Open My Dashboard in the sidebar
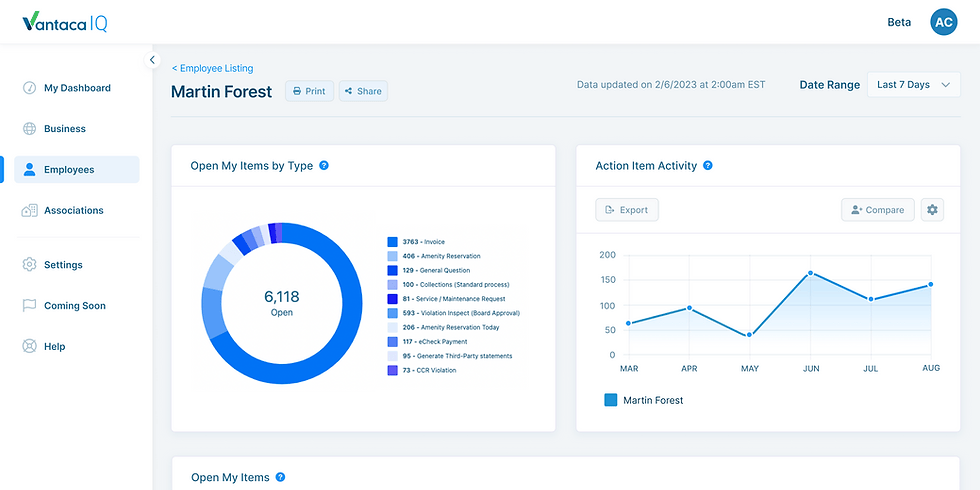980x490 pixels. pos(77,88)
